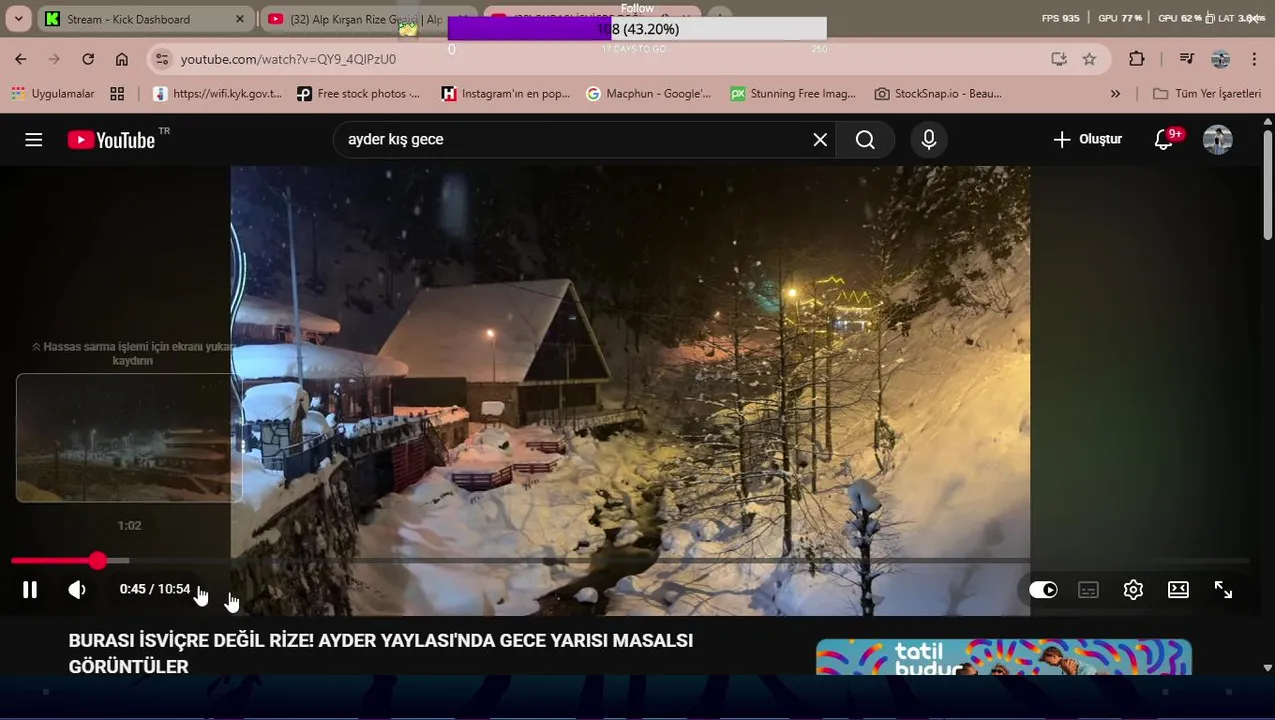Reload the current page
Image resolution: width=1275 pixels, height=720 pixels.
88,59
